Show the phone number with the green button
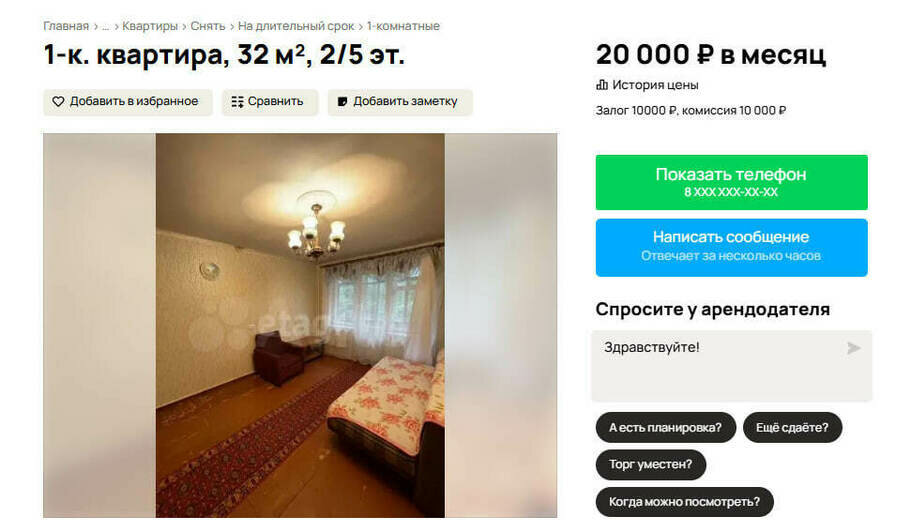 [x=731, y=182]
